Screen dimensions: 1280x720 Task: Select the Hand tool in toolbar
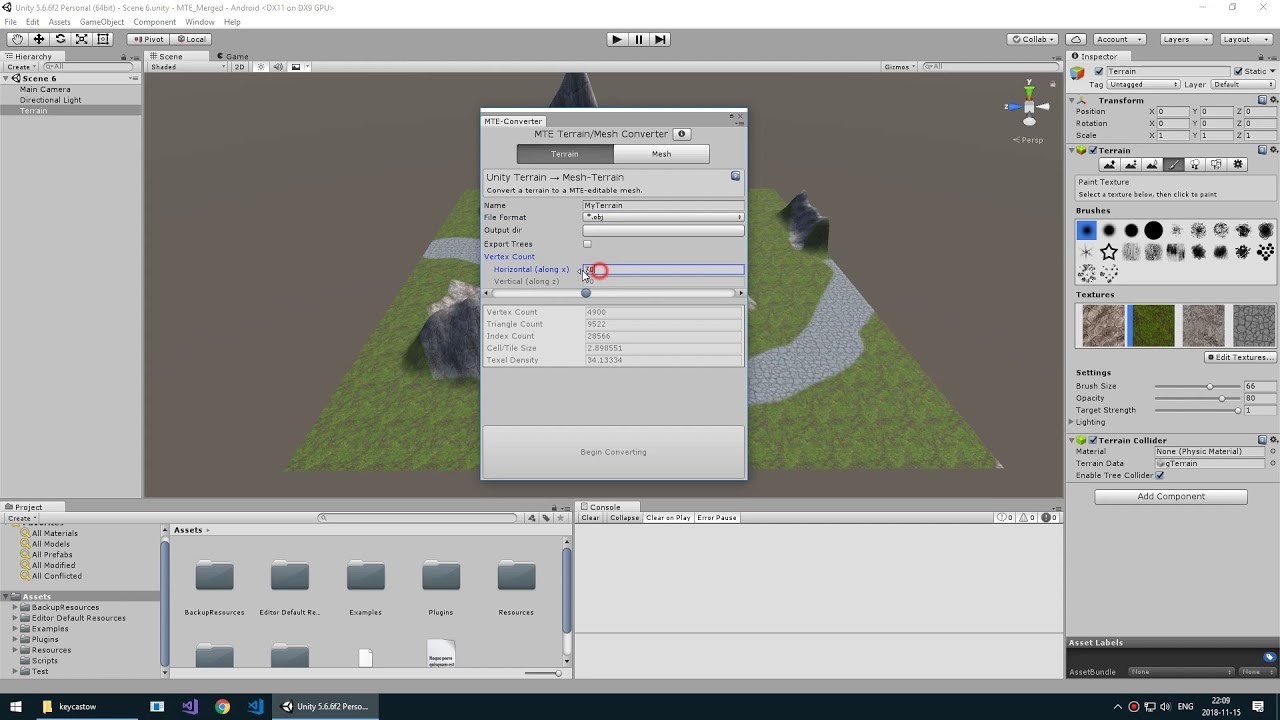point(17,39)
